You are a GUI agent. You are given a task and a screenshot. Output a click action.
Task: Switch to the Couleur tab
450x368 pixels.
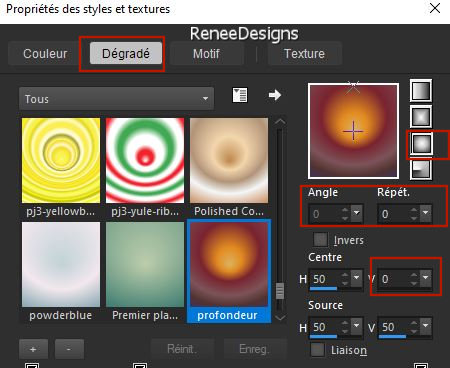(45, 54)
